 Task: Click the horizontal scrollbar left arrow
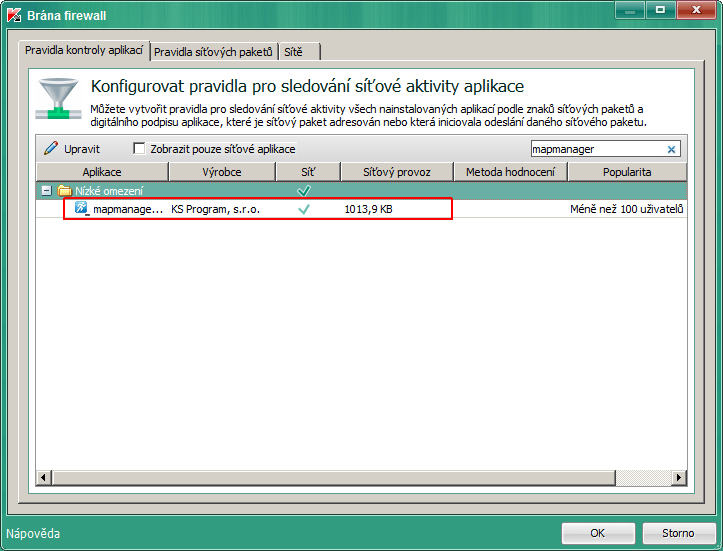pos(43,477)
